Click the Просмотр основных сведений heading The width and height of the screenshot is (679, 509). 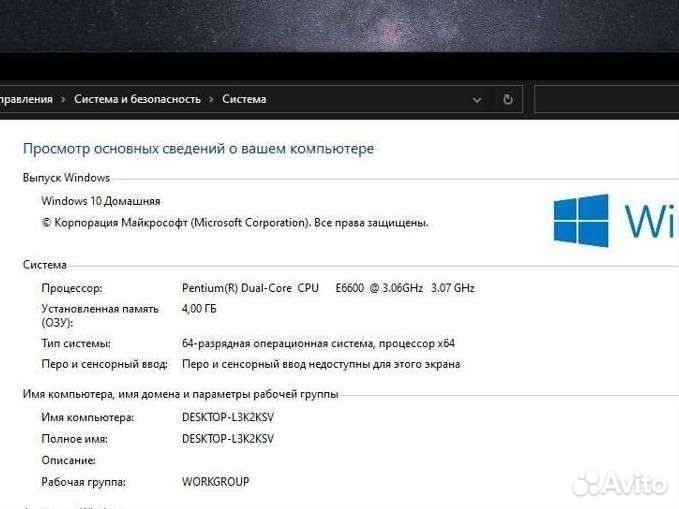pyautogui.click(x=198, y=149)
